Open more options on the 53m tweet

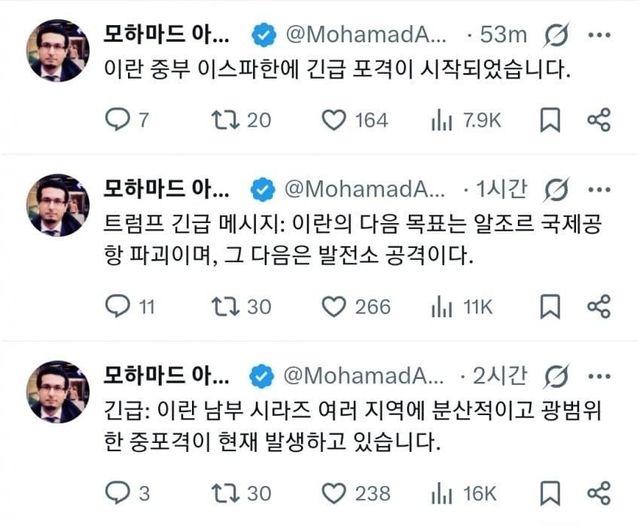click(x=600, y=35)
